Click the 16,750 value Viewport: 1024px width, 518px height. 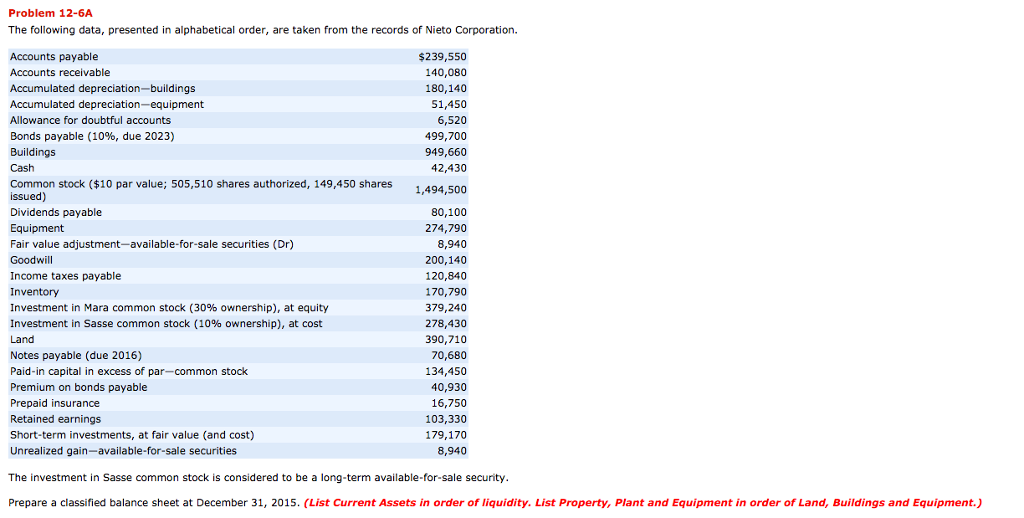point(449,404)
